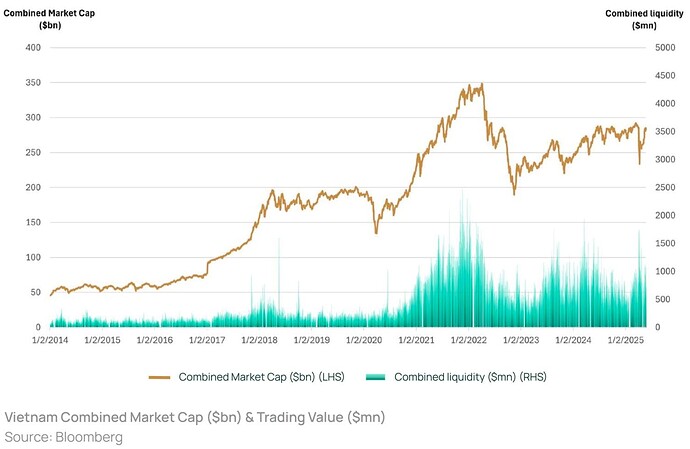This screenshot has width=690, height=449.
Task: Select the 1/2/2025 date label
Action: 624,340
